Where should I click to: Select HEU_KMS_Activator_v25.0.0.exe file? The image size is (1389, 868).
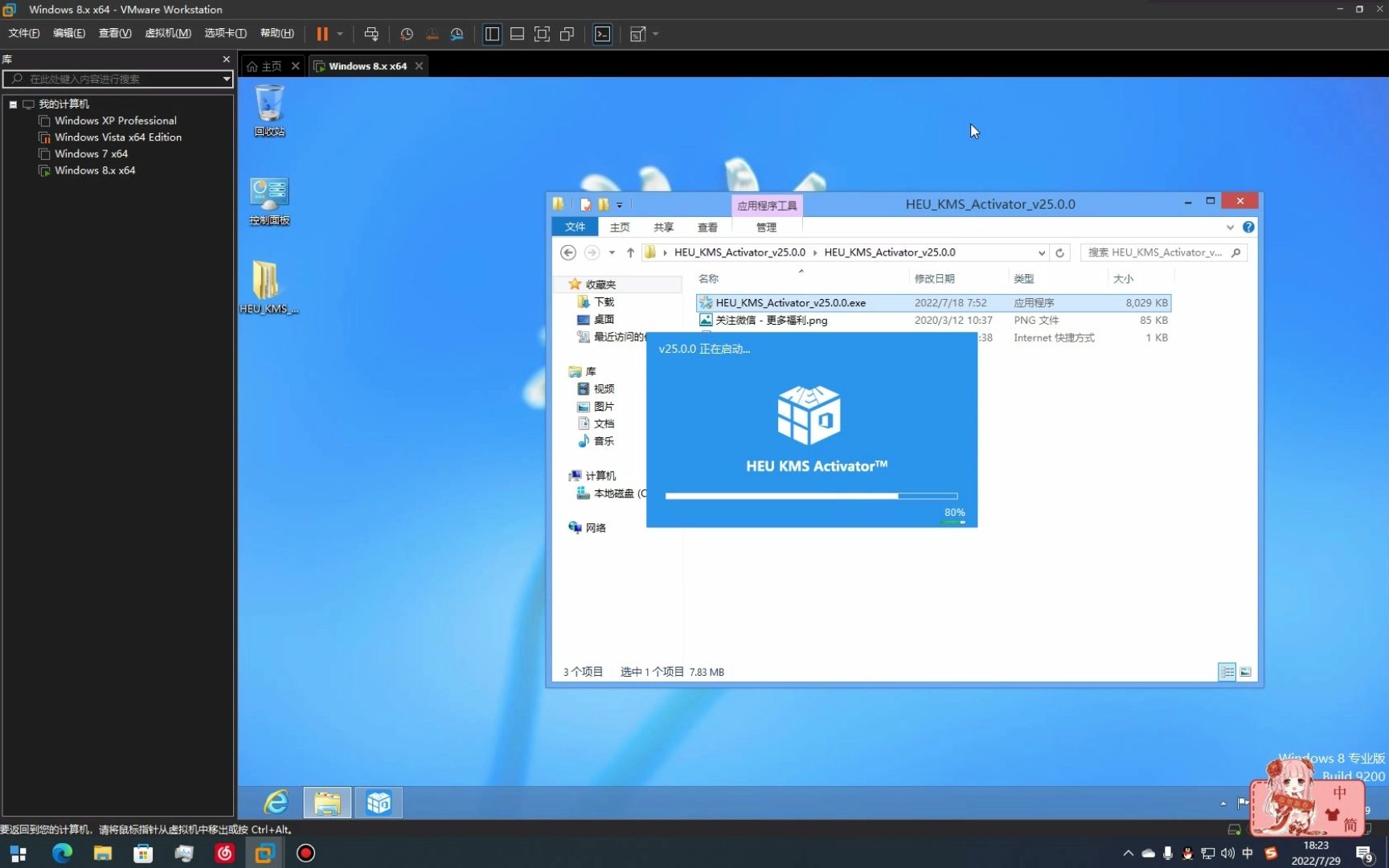tap(933, 303)
